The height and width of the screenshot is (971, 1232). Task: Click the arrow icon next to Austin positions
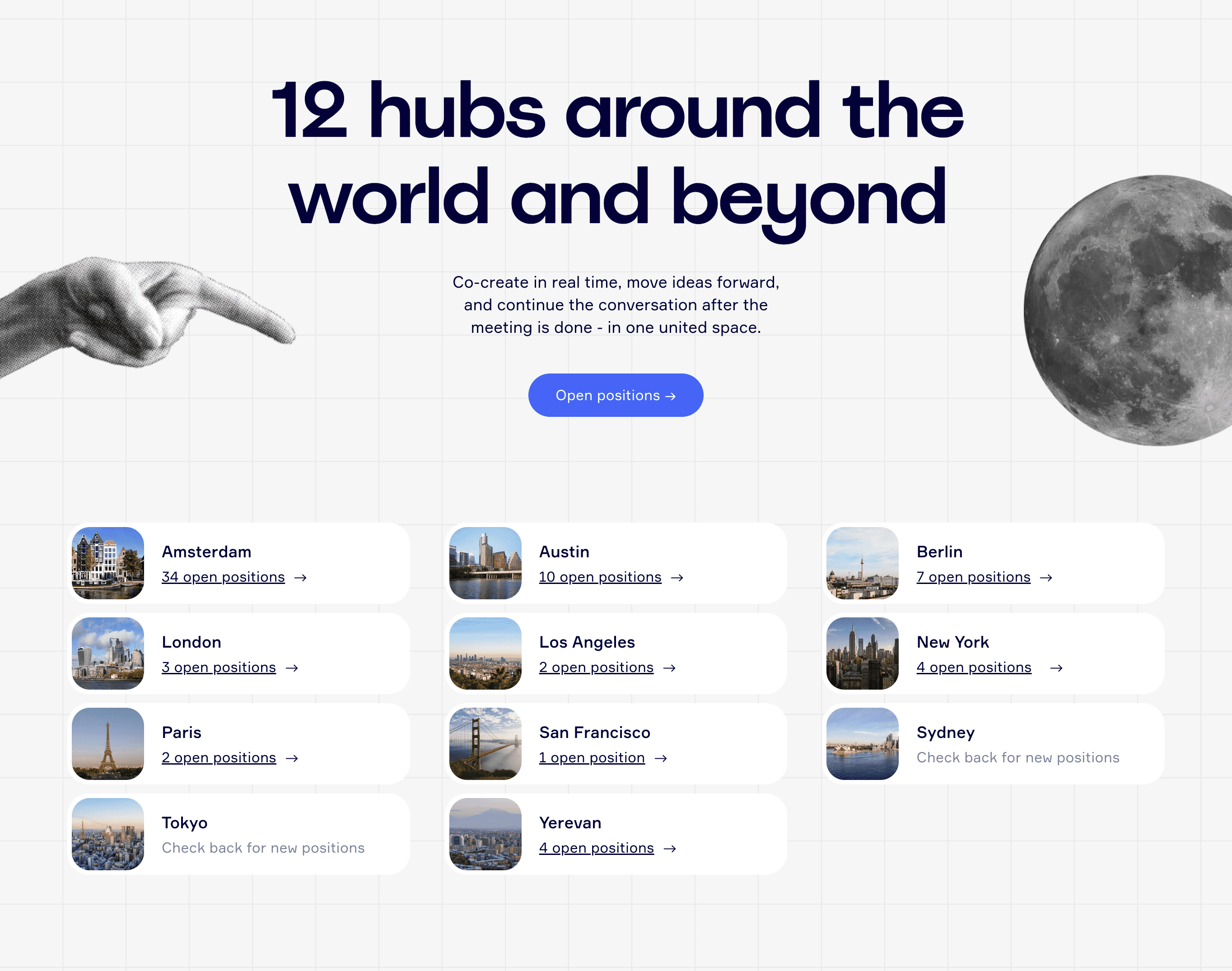pyautogui.click(x=677, y=578)
